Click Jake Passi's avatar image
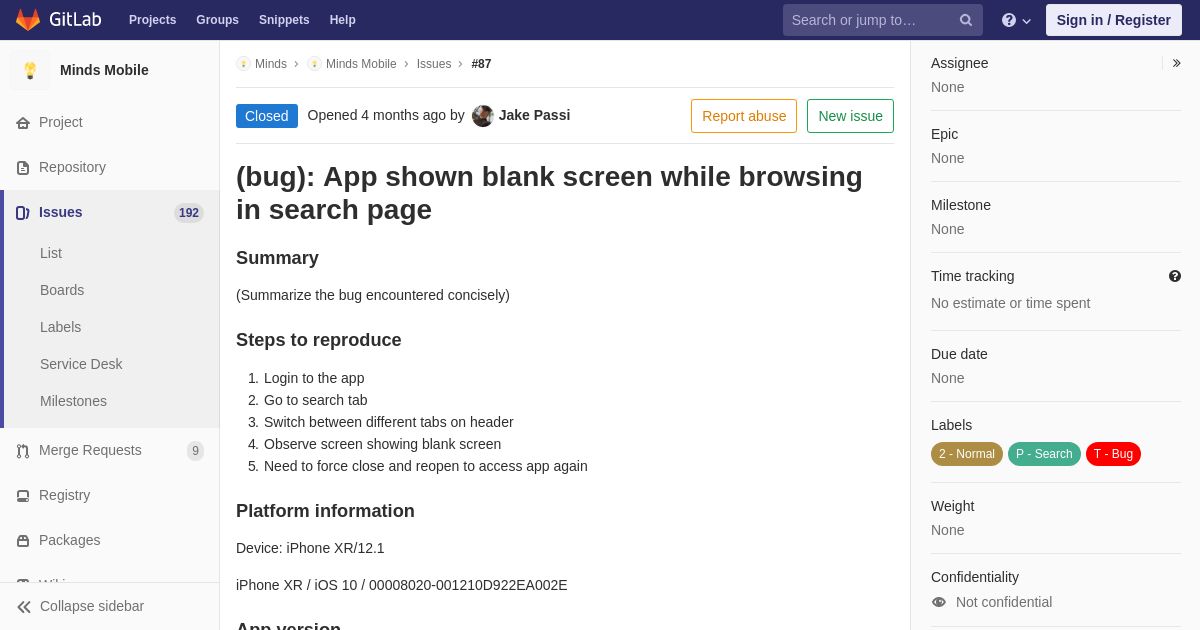This screenshot has height=630, width=1200. pyautogui.click(x=483, y=116)
